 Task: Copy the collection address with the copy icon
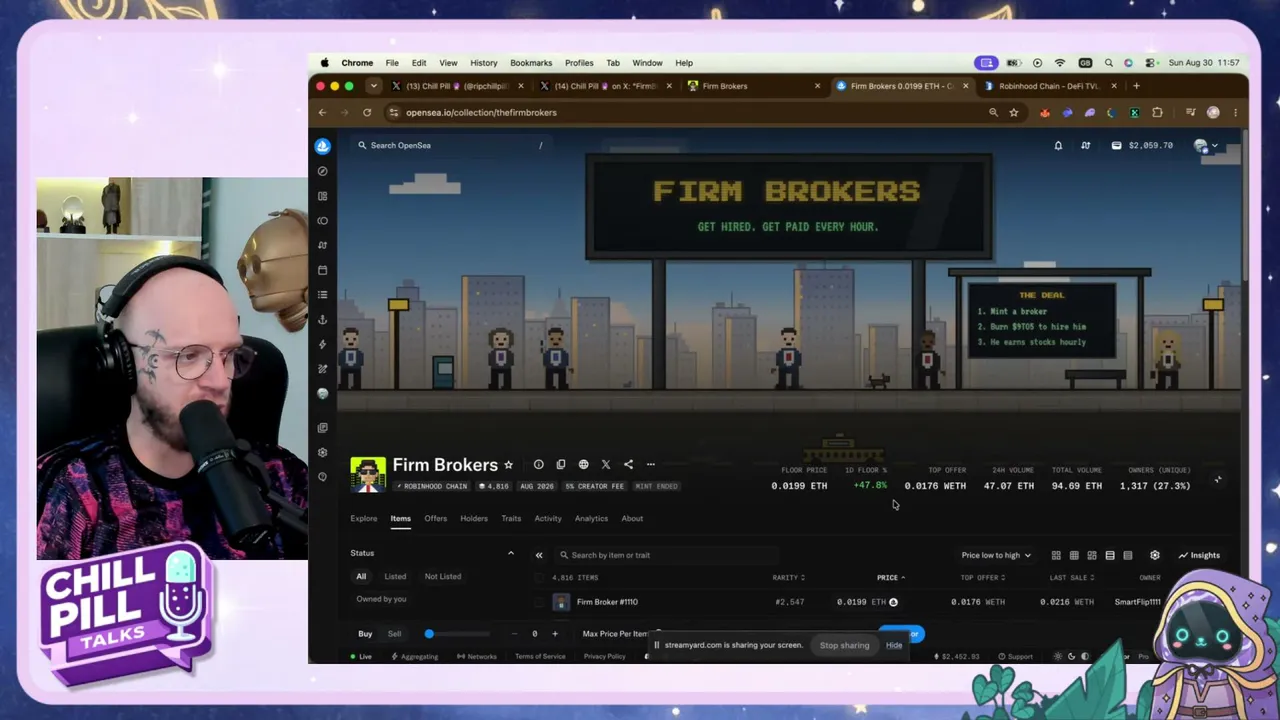[561, 465]
